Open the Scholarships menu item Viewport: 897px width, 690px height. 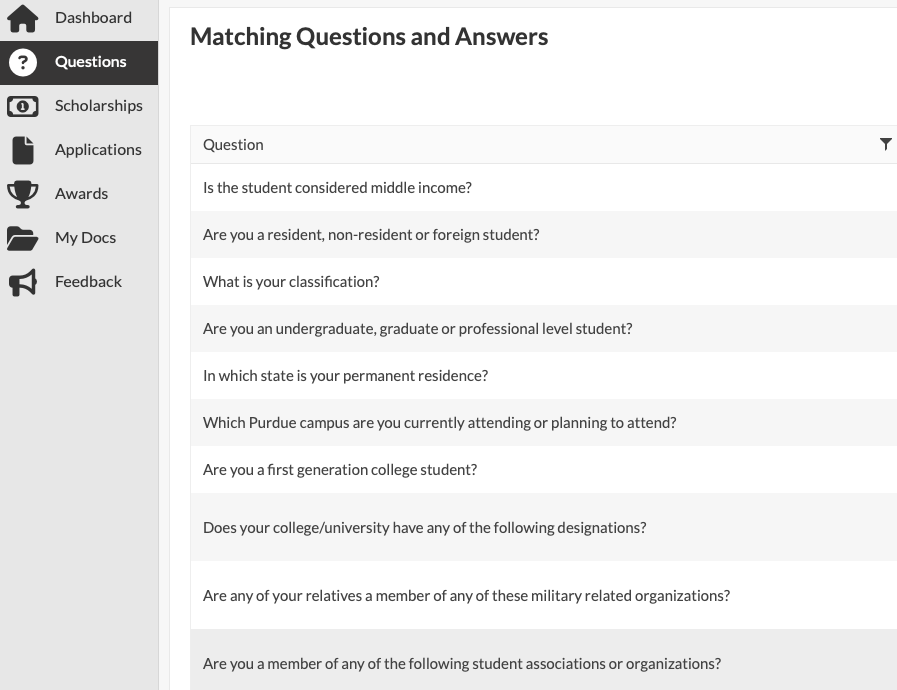98,106
